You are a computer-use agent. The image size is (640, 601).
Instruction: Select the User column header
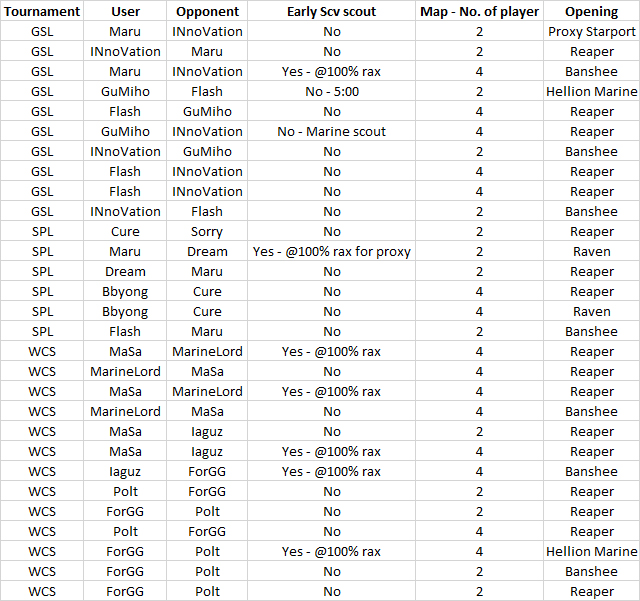(125, 11)
